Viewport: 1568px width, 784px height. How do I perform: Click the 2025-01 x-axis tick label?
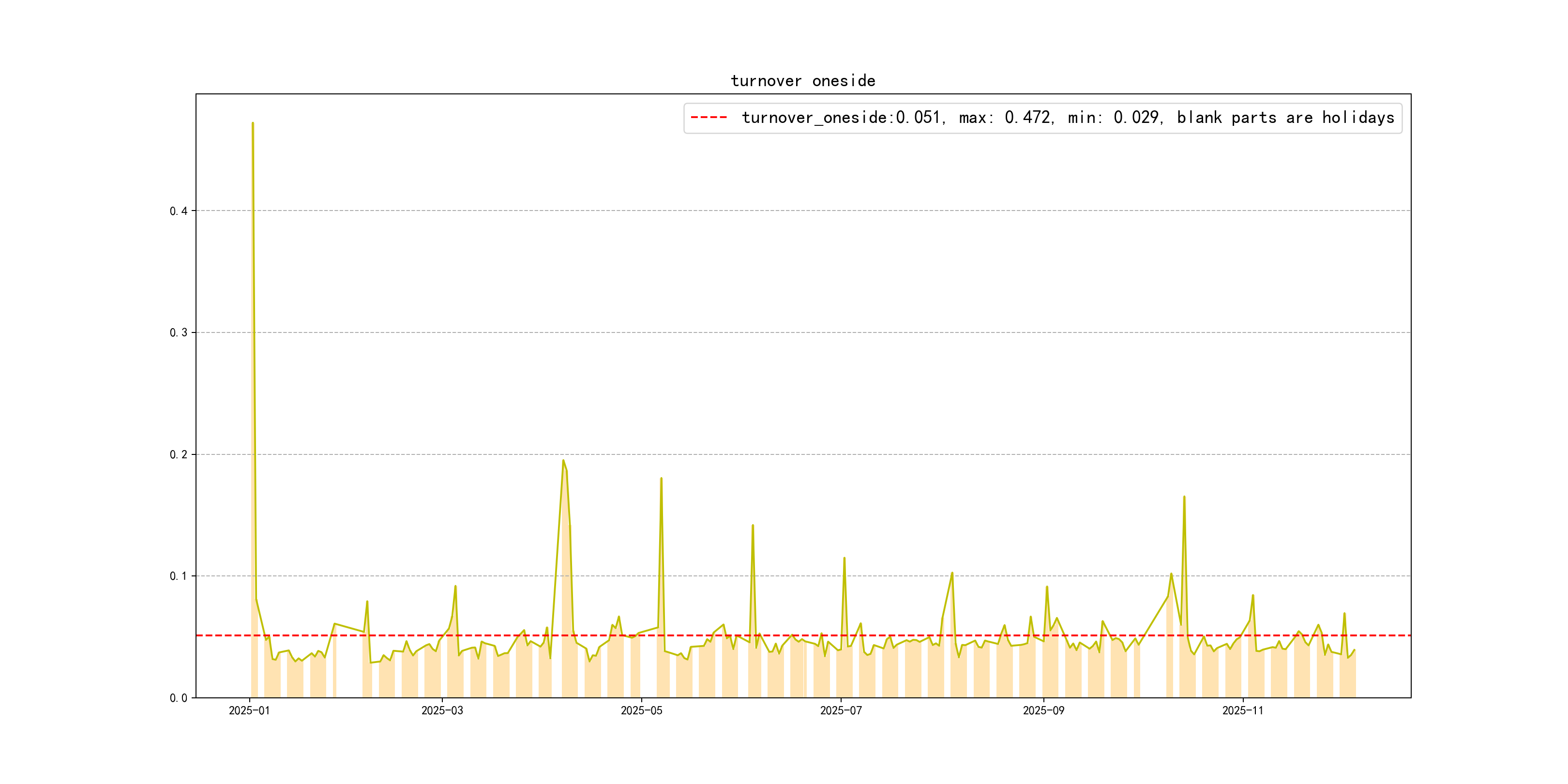click(x=249, y=710)
